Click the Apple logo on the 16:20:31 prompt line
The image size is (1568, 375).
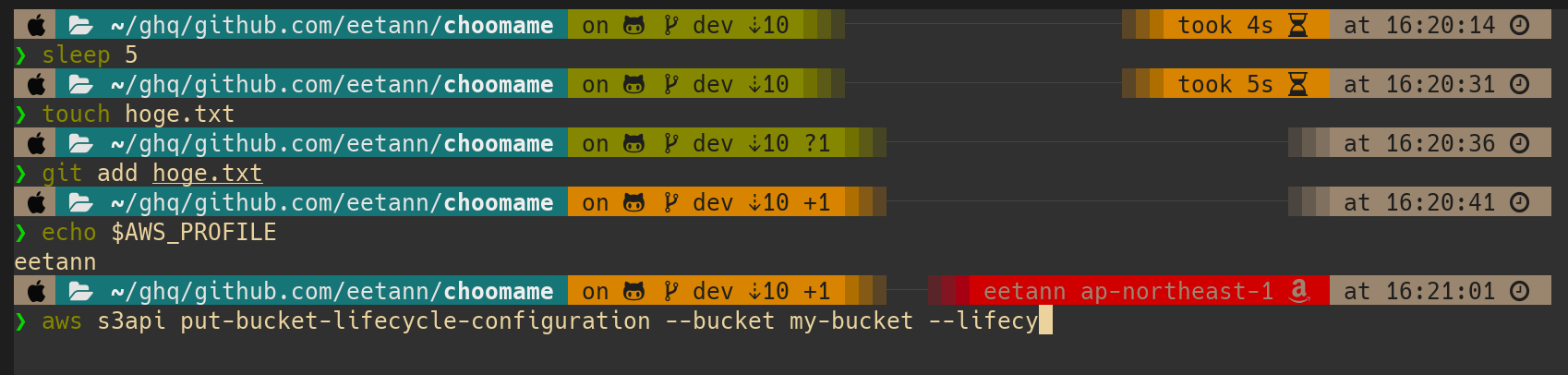tap(36, 84)
